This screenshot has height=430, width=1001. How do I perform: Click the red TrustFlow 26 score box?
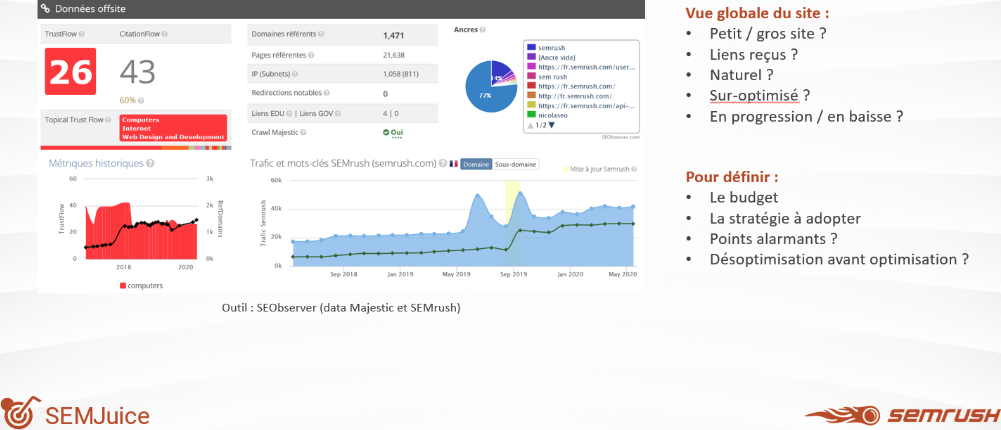point(70,73)
